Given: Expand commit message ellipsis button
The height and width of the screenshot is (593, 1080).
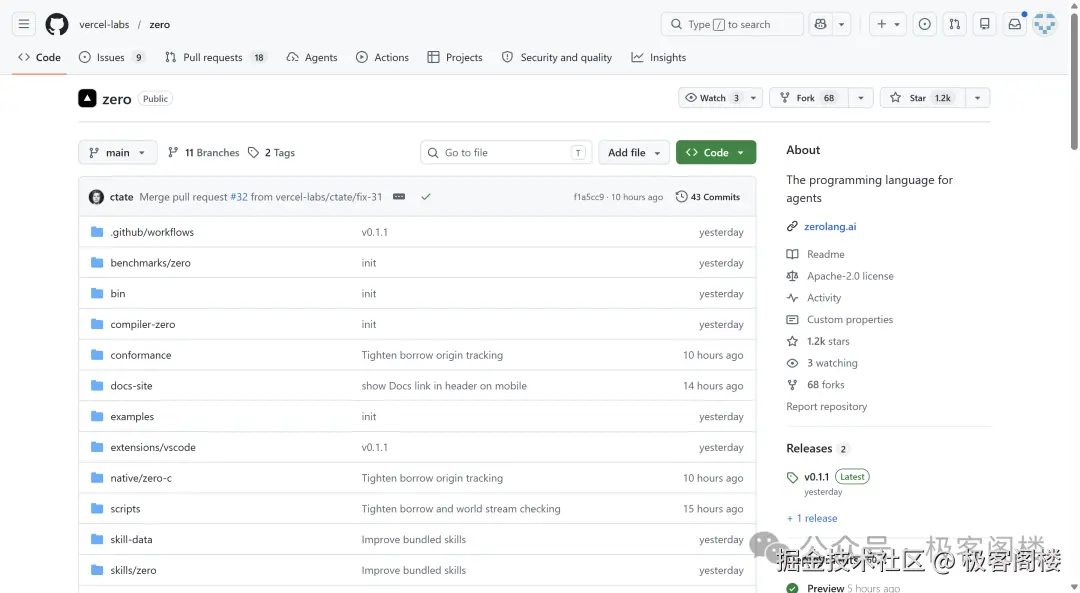Looking at the screenshot, I should click(399, 197).
